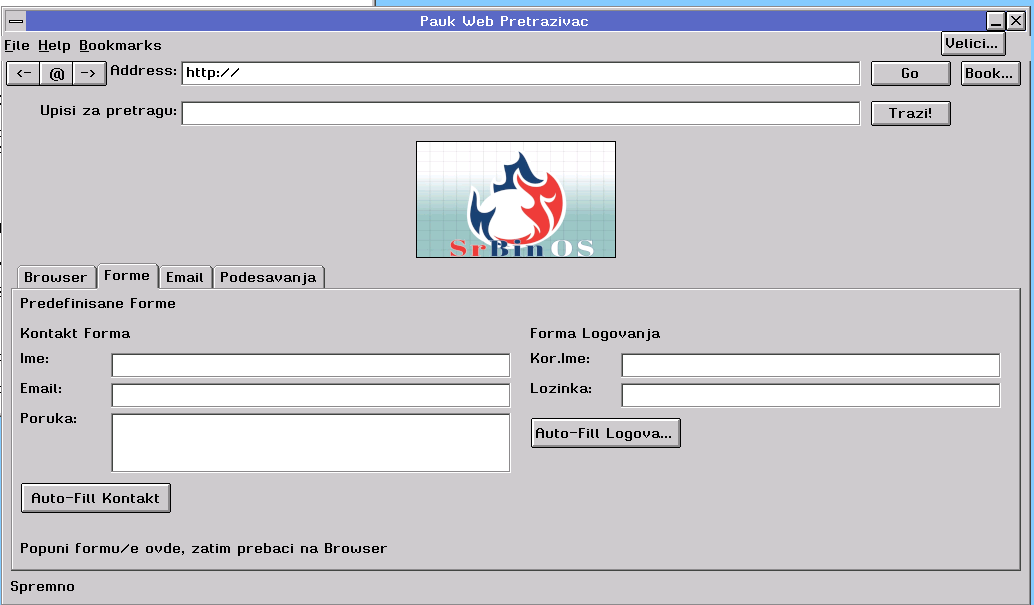The image size is (1034, 605).
Task: Open the File menu
Action: (17, 45)
